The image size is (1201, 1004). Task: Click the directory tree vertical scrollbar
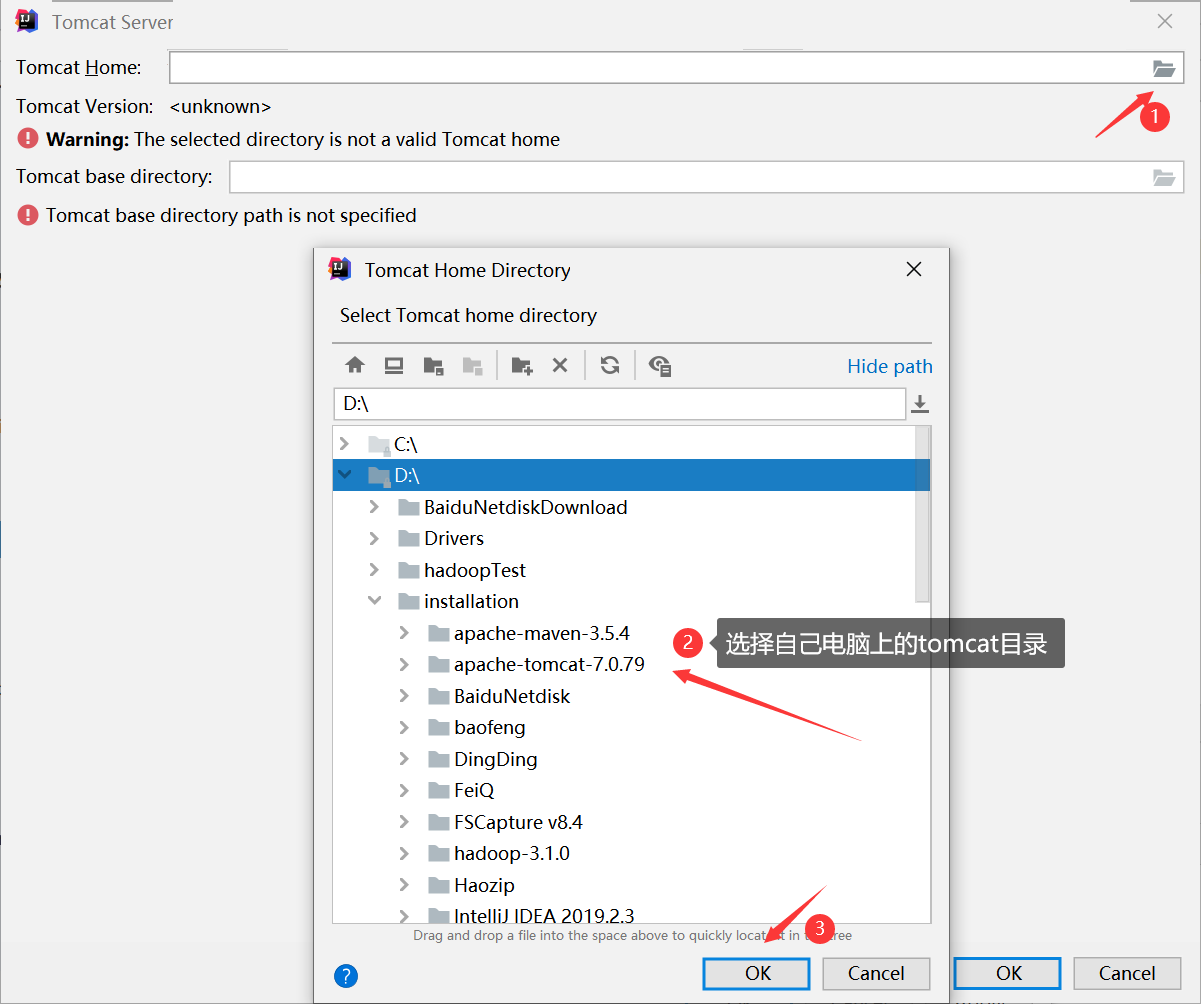click(923, 515)
